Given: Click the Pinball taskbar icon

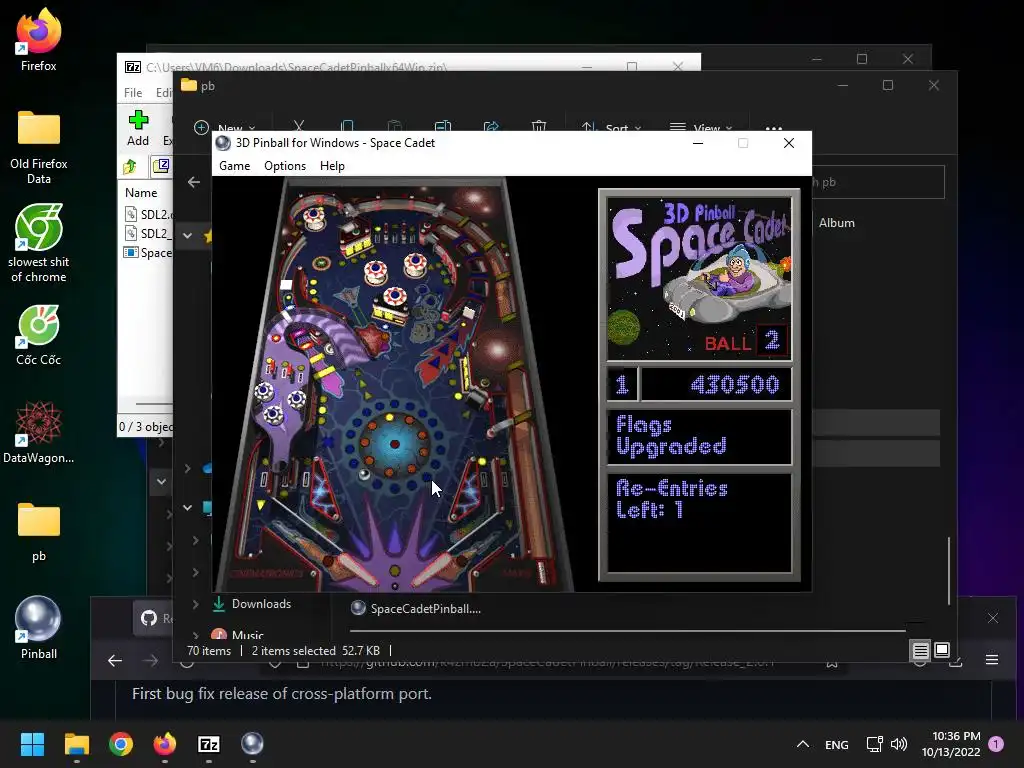Looking at the screenshot, I should coord(252,744).
